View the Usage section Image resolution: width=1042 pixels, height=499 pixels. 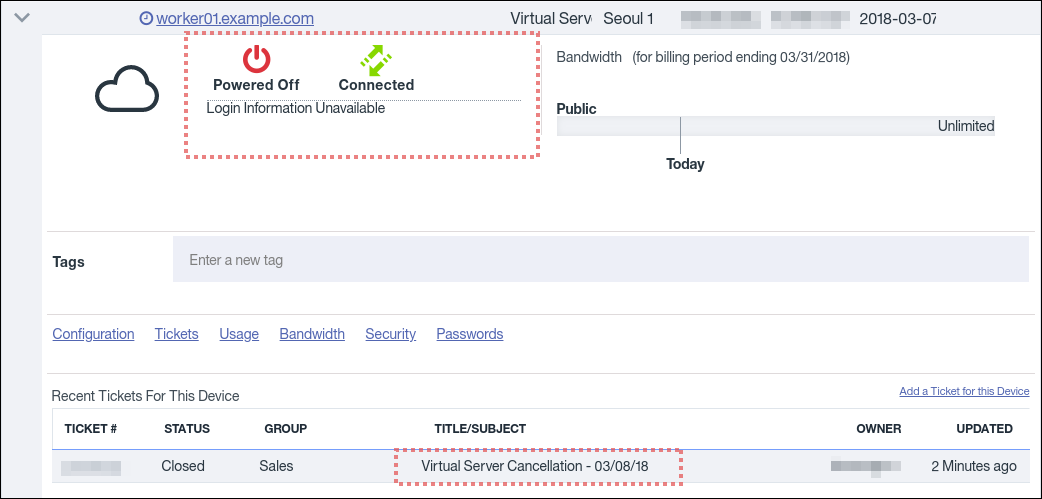coord(239,334)
